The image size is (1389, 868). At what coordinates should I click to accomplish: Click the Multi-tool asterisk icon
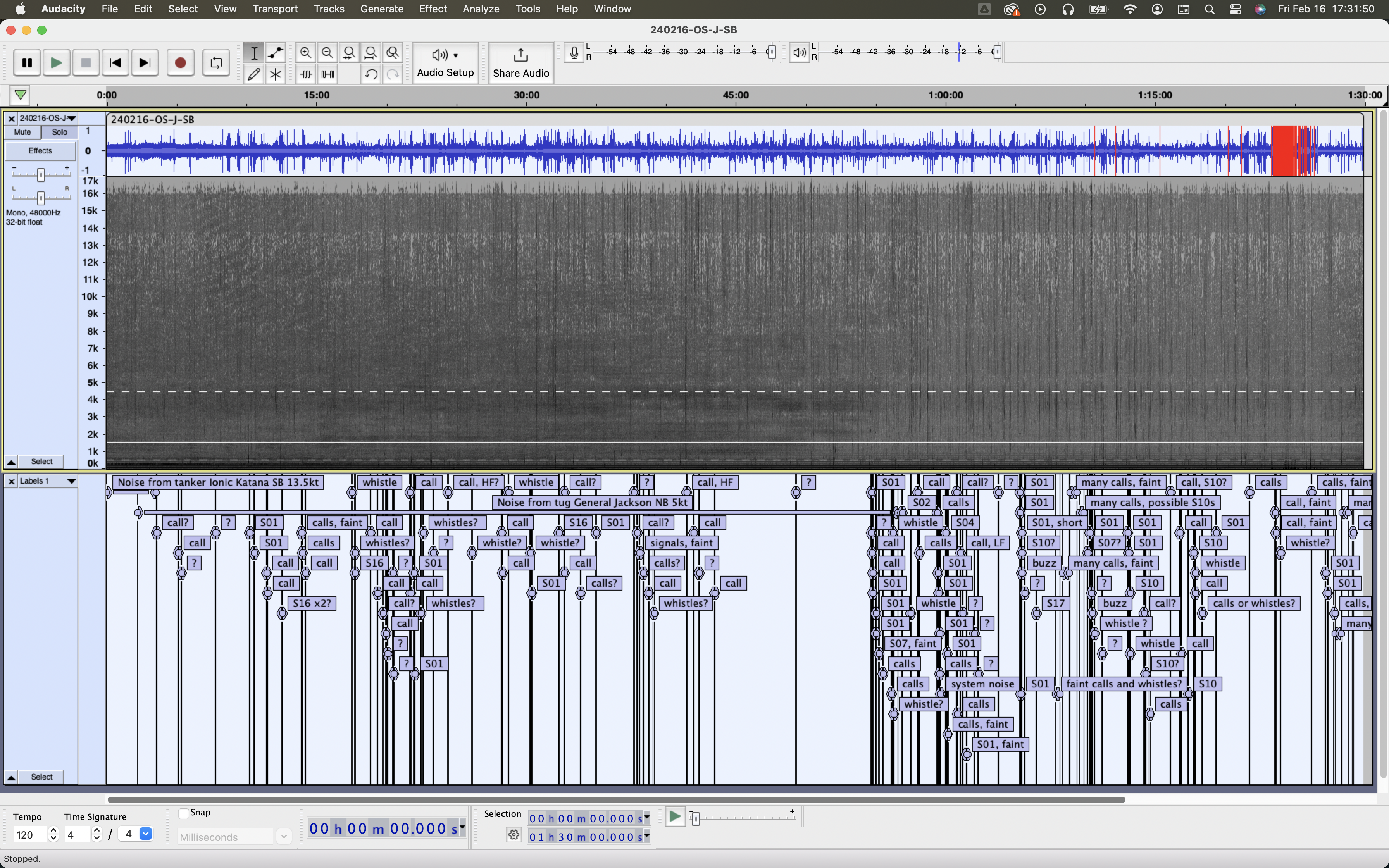[x=276, y=74]
